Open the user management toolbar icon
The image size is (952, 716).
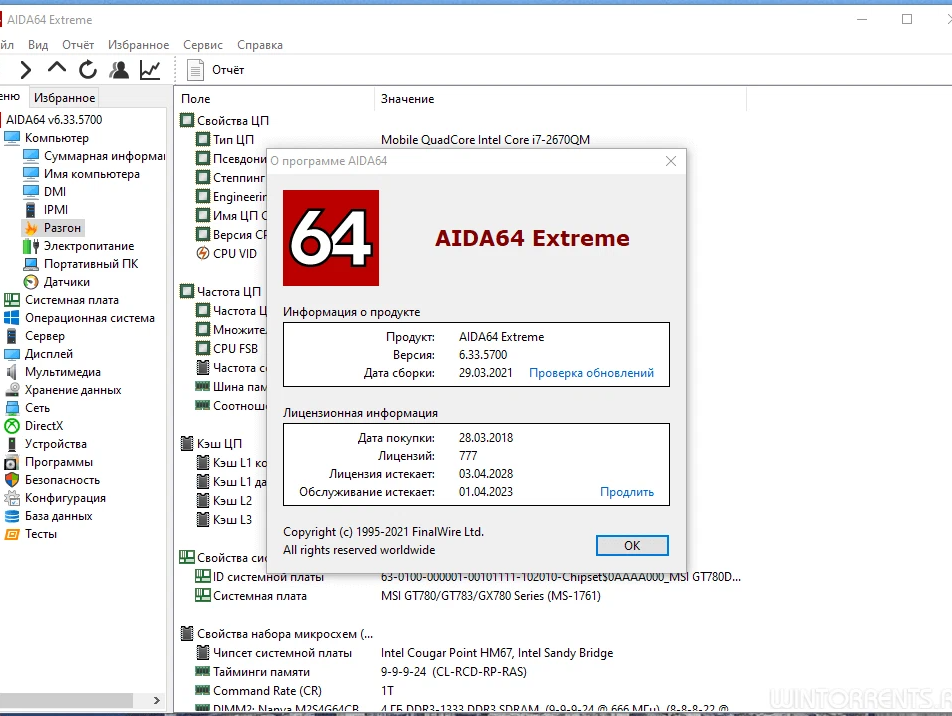point(119,70)
